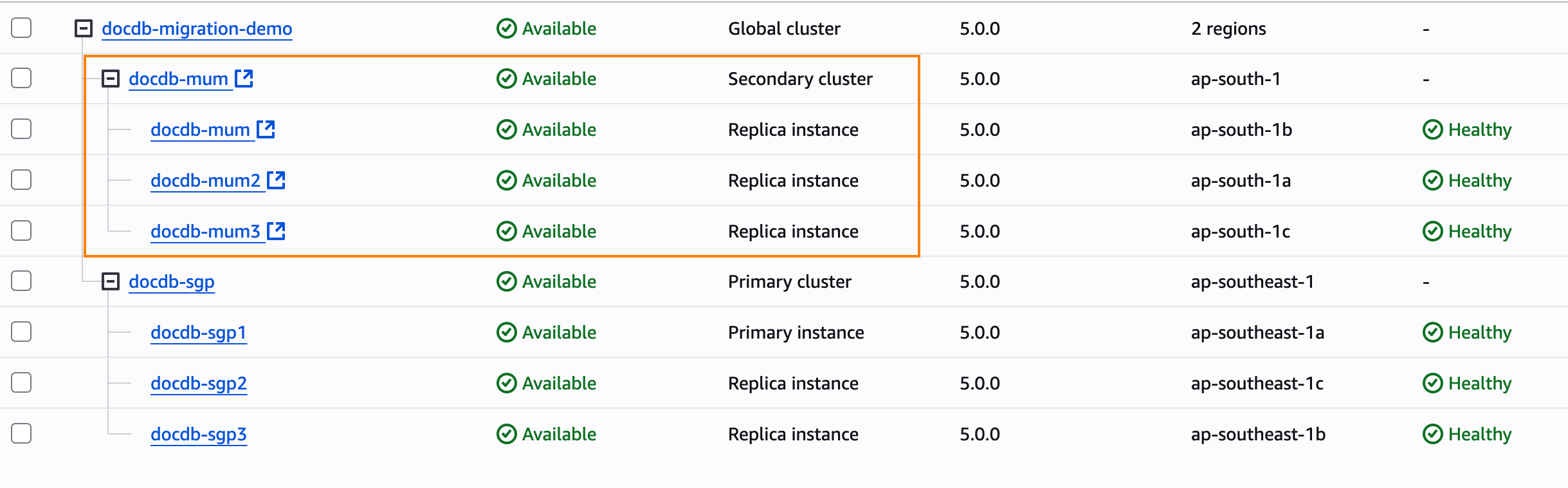The width and height of the screenshot is (1568, 488).
Task: Click external link icon next to docdb-mum cluster
Action: [x=244, y=79]
